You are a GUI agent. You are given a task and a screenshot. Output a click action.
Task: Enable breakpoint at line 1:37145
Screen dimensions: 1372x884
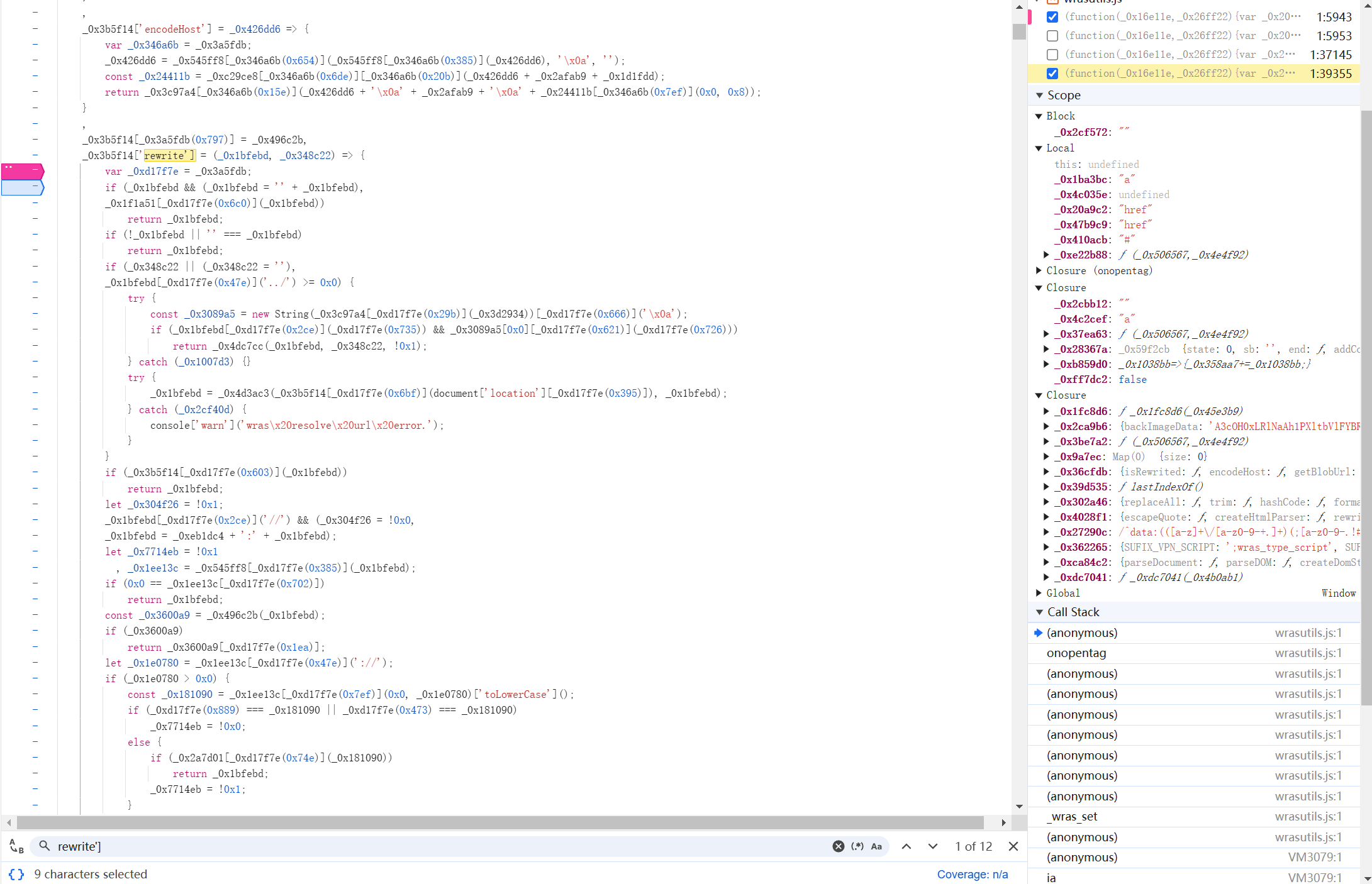1052,55
